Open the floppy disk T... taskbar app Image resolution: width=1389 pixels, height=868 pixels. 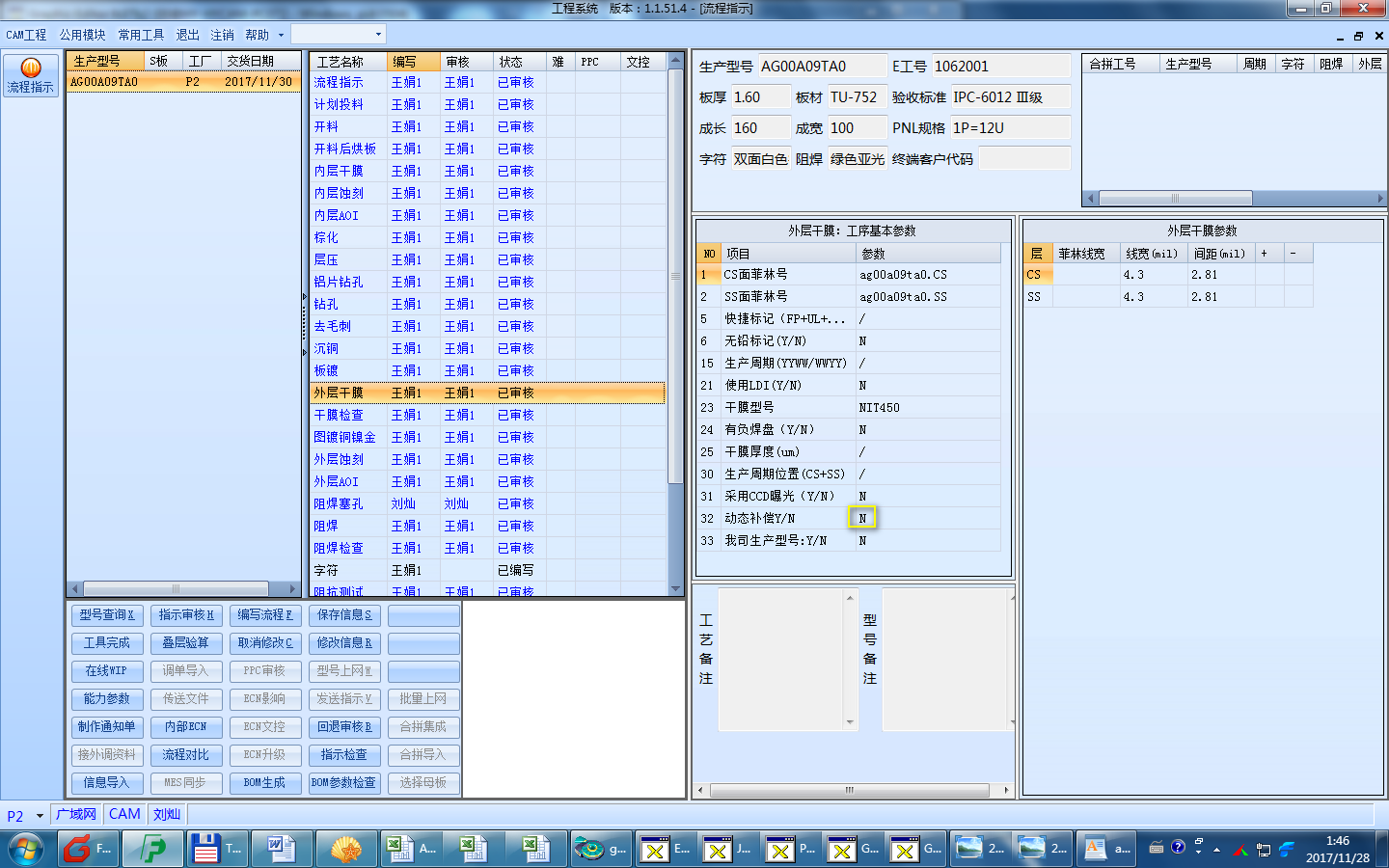click(217, 849)
